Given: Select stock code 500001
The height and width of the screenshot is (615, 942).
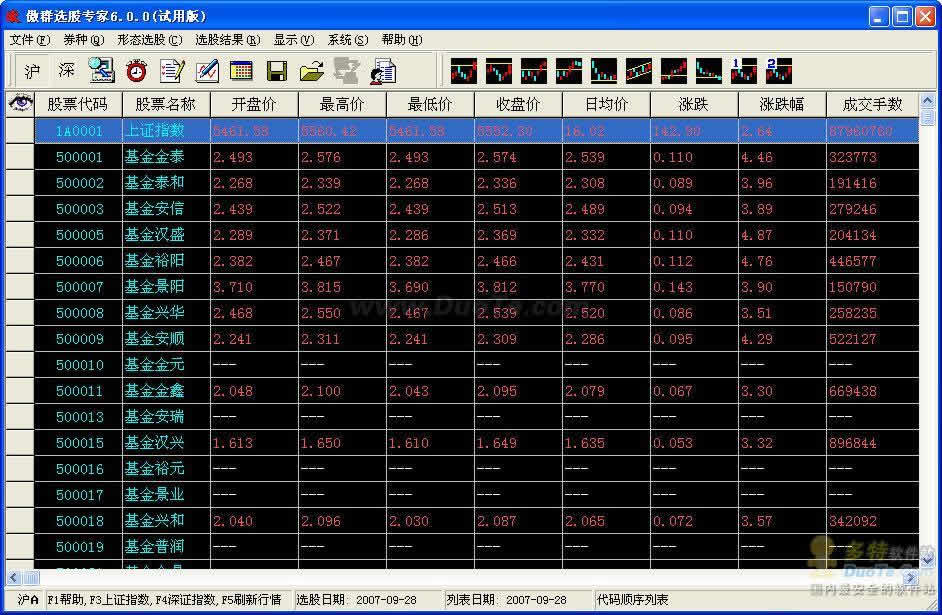Looking at the screenshot, I should tap(79, 157).
